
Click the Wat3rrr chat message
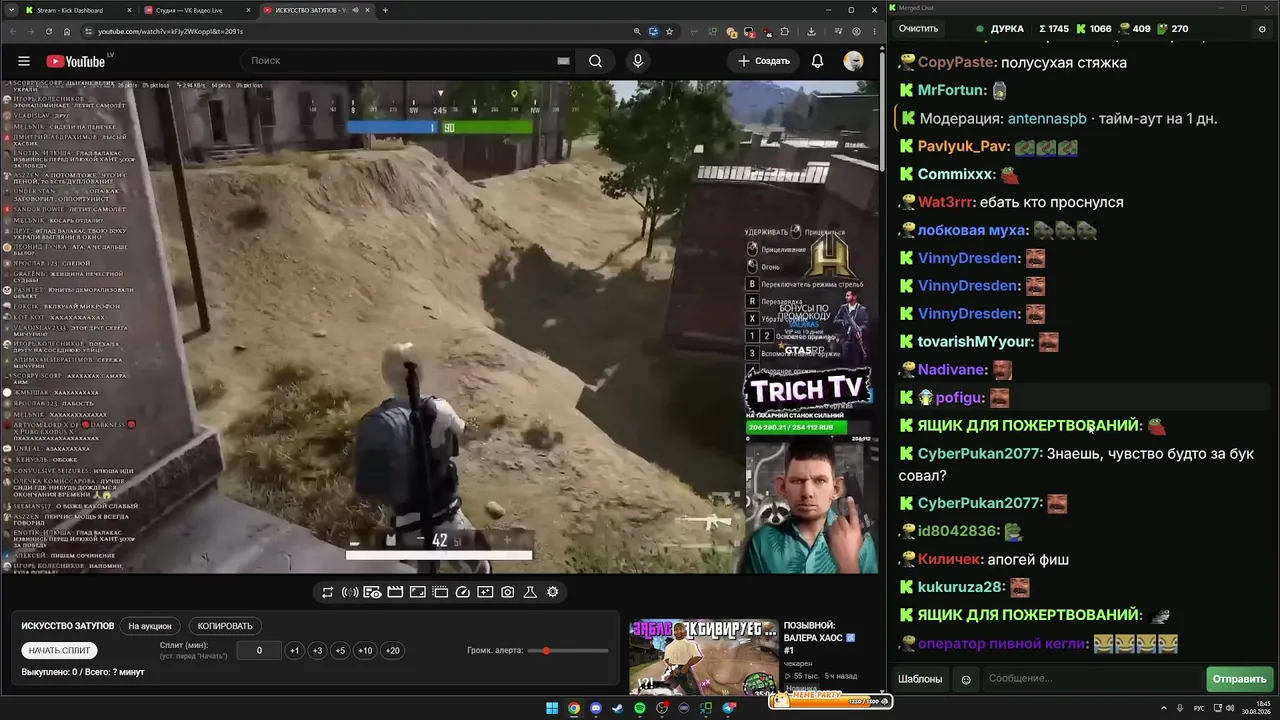click(x=1010, y=202)
